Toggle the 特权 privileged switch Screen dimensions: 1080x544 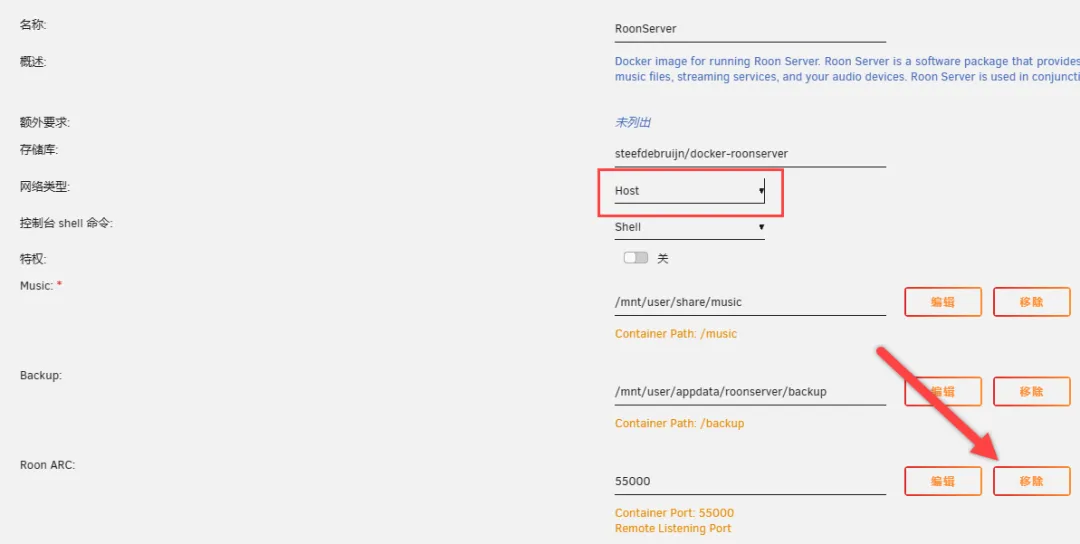[x=635, y=258]
